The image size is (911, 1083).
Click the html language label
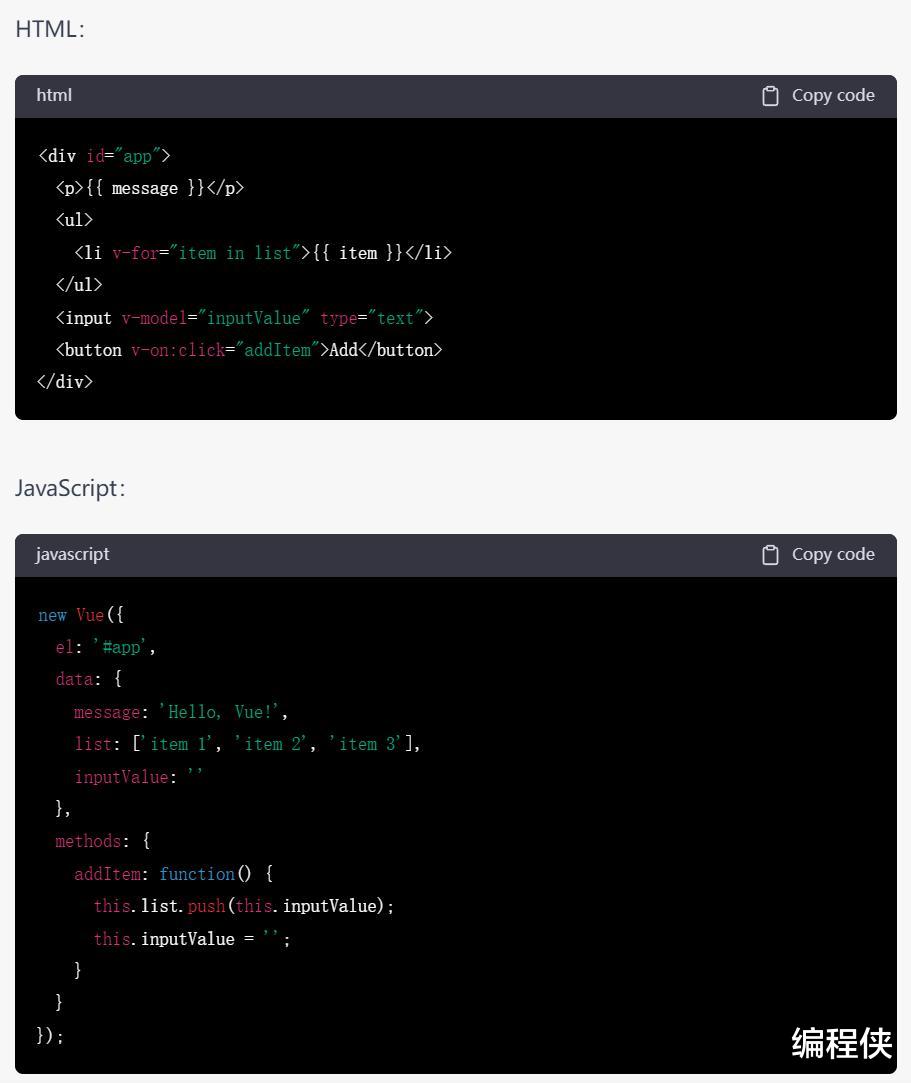pyautogui.click(x=54, y=95)
